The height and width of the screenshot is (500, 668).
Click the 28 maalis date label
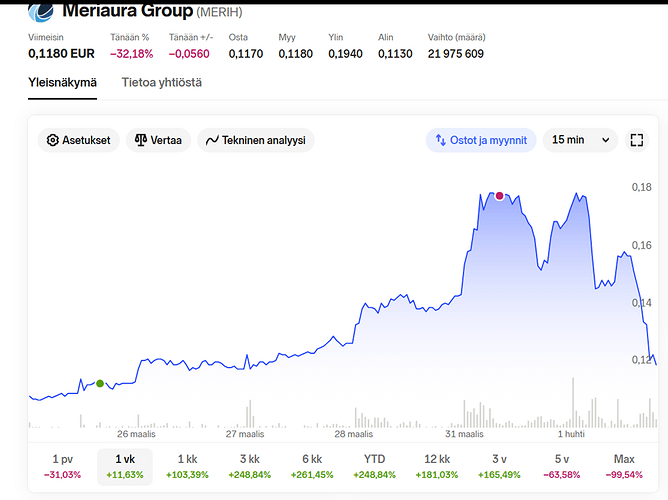(x=354, y=434)
